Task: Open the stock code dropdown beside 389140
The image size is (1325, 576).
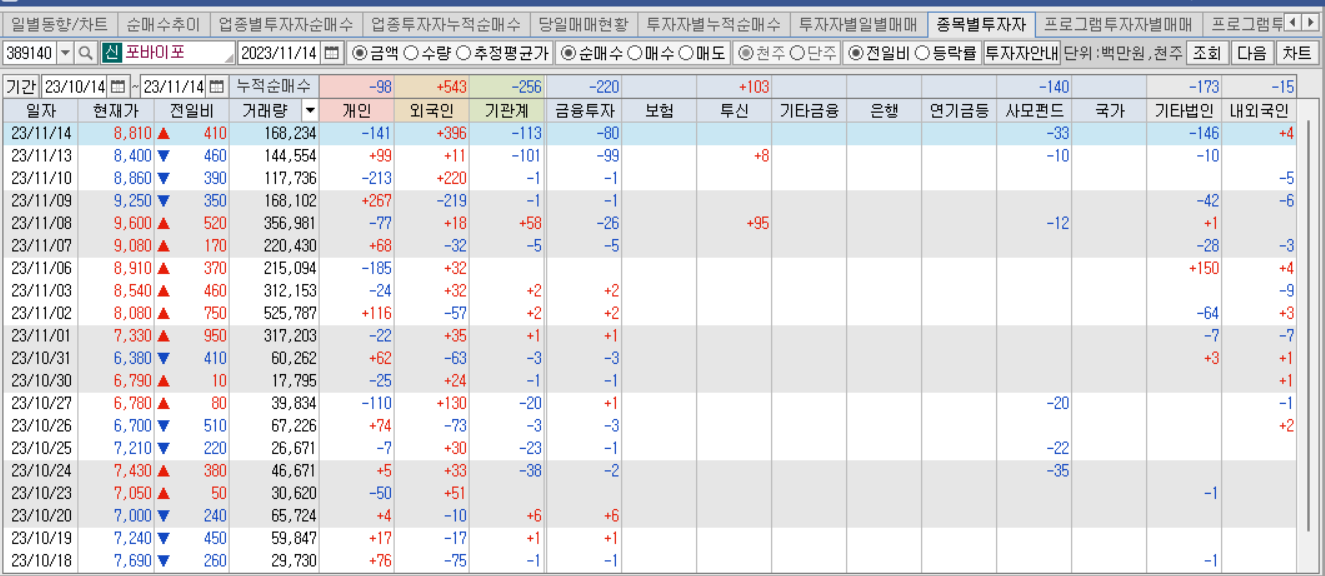Action: pyautogui.click(x=64, y=55)
